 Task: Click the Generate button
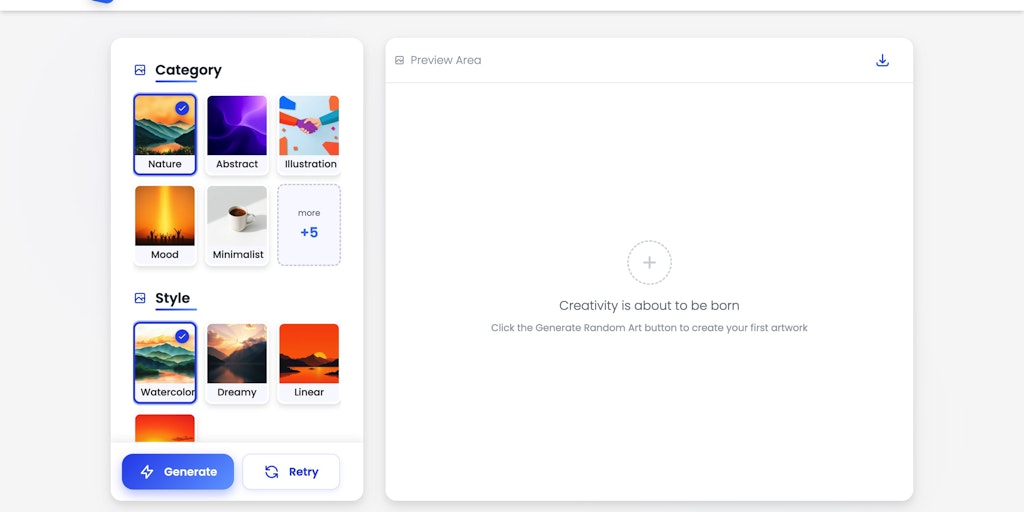point(178,472)
